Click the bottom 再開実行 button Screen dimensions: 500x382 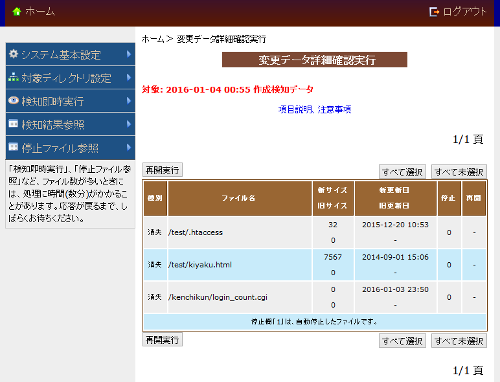click(x=162, y=340)
